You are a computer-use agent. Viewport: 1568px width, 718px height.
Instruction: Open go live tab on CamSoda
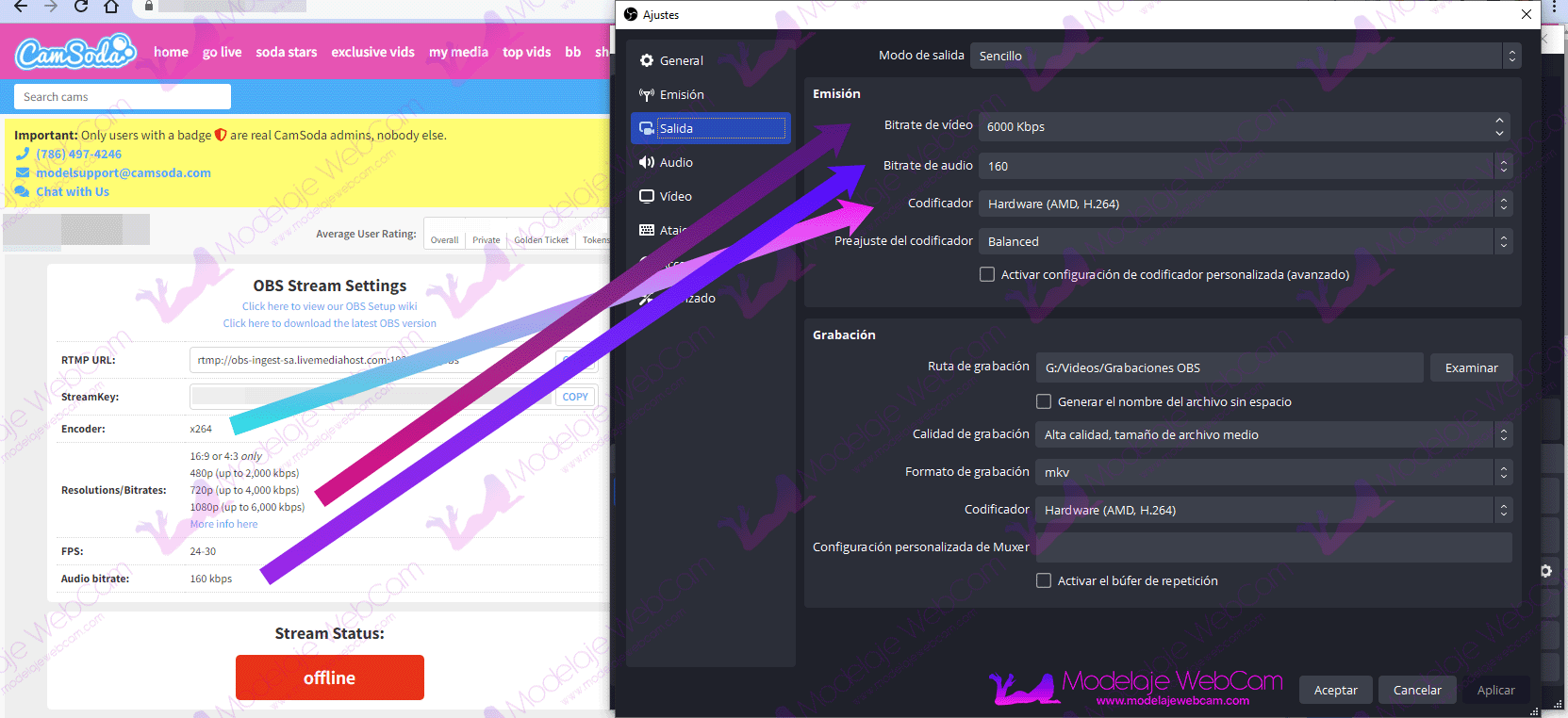pos(222,52)
